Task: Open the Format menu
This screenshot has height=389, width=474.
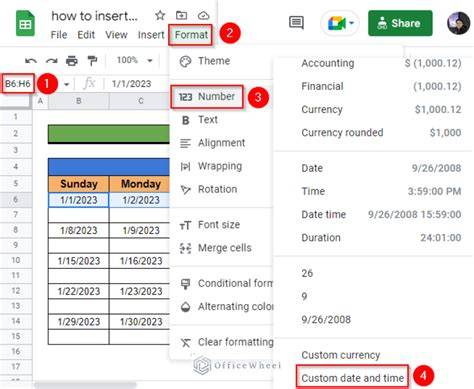Action: 191,35
